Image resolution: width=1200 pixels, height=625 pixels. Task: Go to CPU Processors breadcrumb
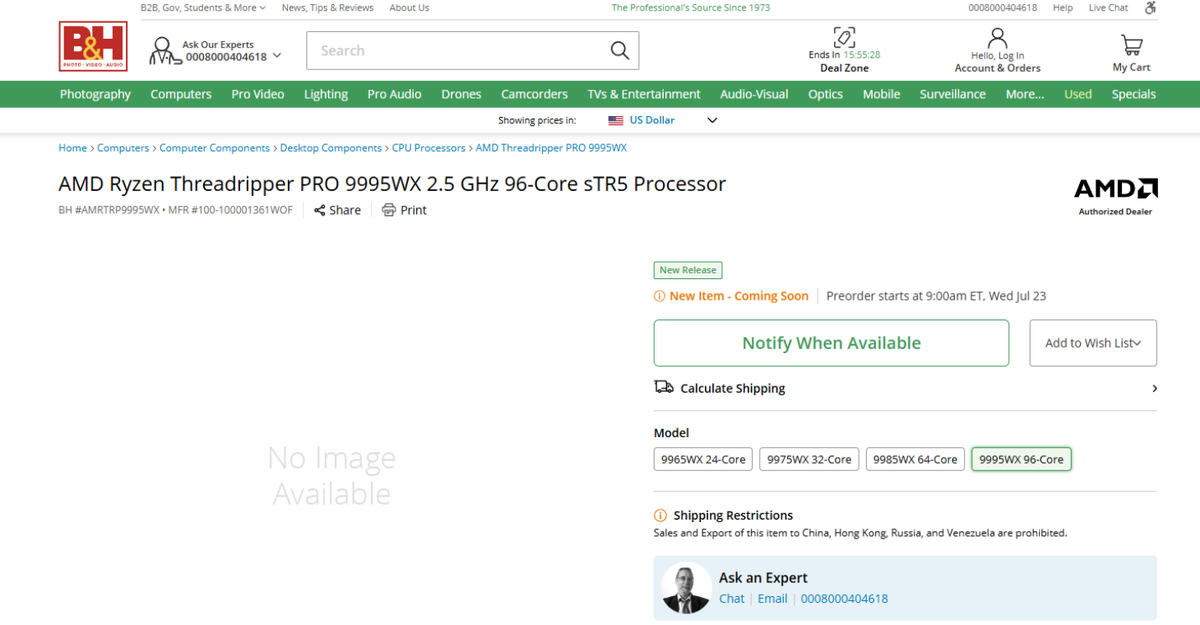tap(429, 148)
